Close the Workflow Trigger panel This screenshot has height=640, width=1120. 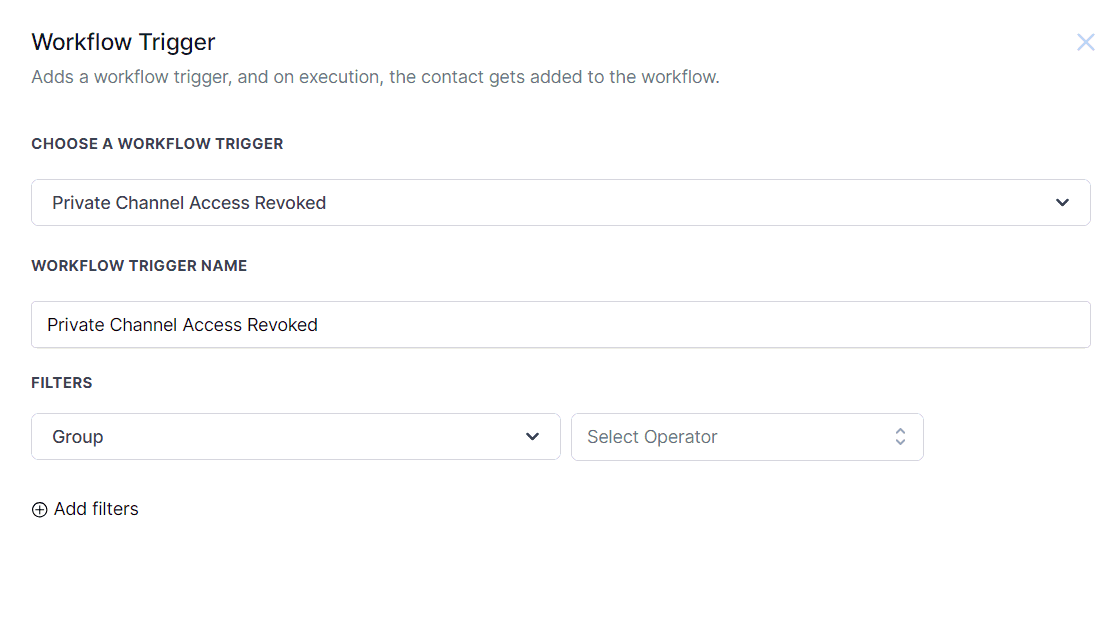(x=1085, y=42)
